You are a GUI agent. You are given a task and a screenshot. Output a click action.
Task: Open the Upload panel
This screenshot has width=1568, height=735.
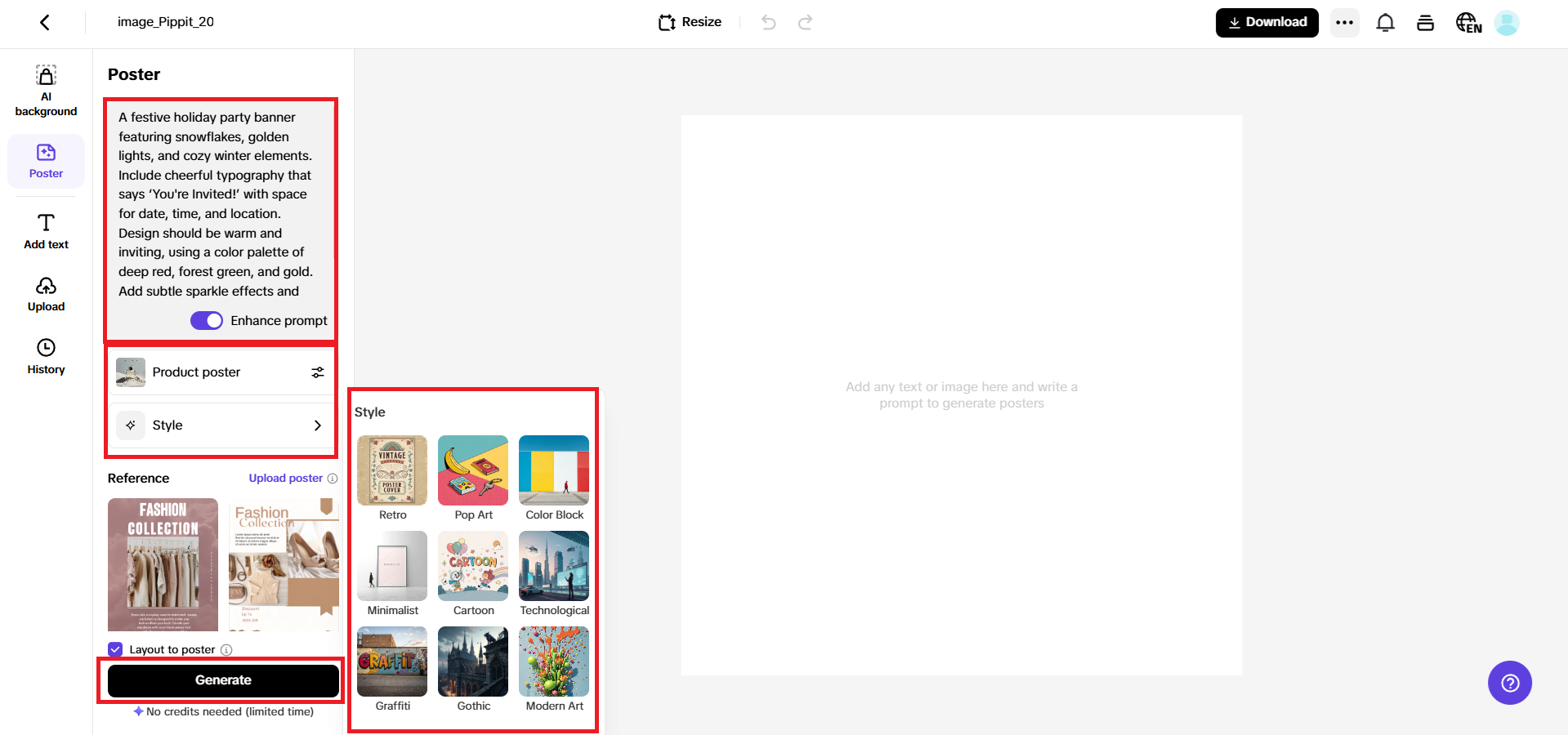tap(46, 294)
